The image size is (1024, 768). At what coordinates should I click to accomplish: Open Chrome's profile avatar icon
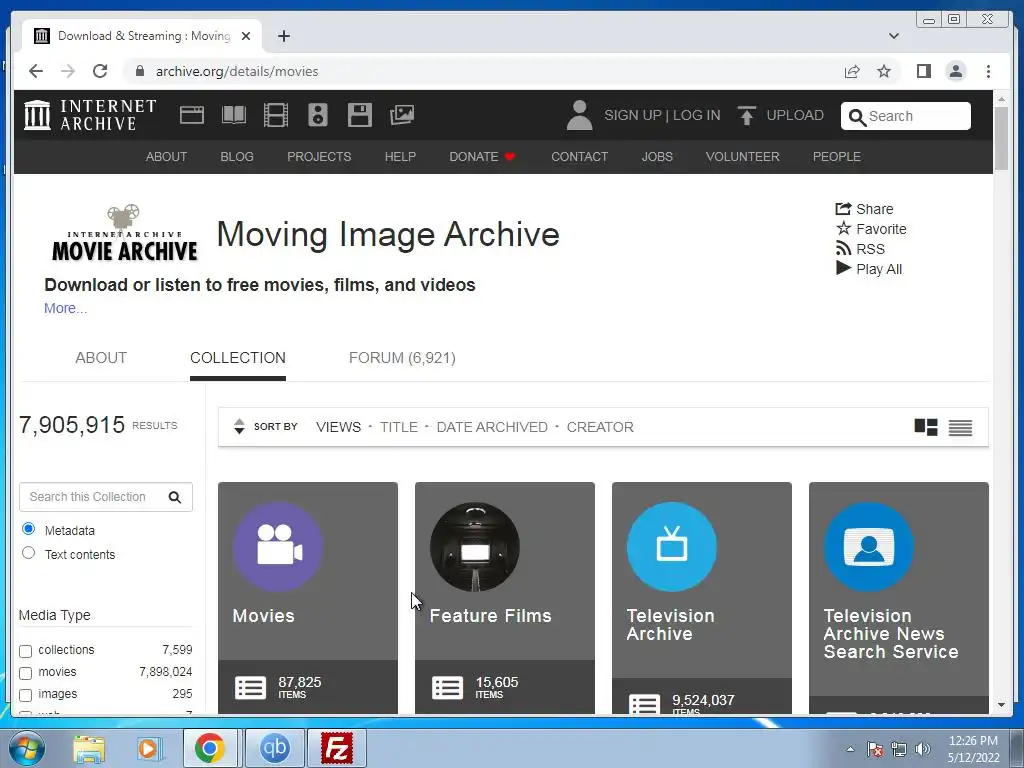pos(955,71)
